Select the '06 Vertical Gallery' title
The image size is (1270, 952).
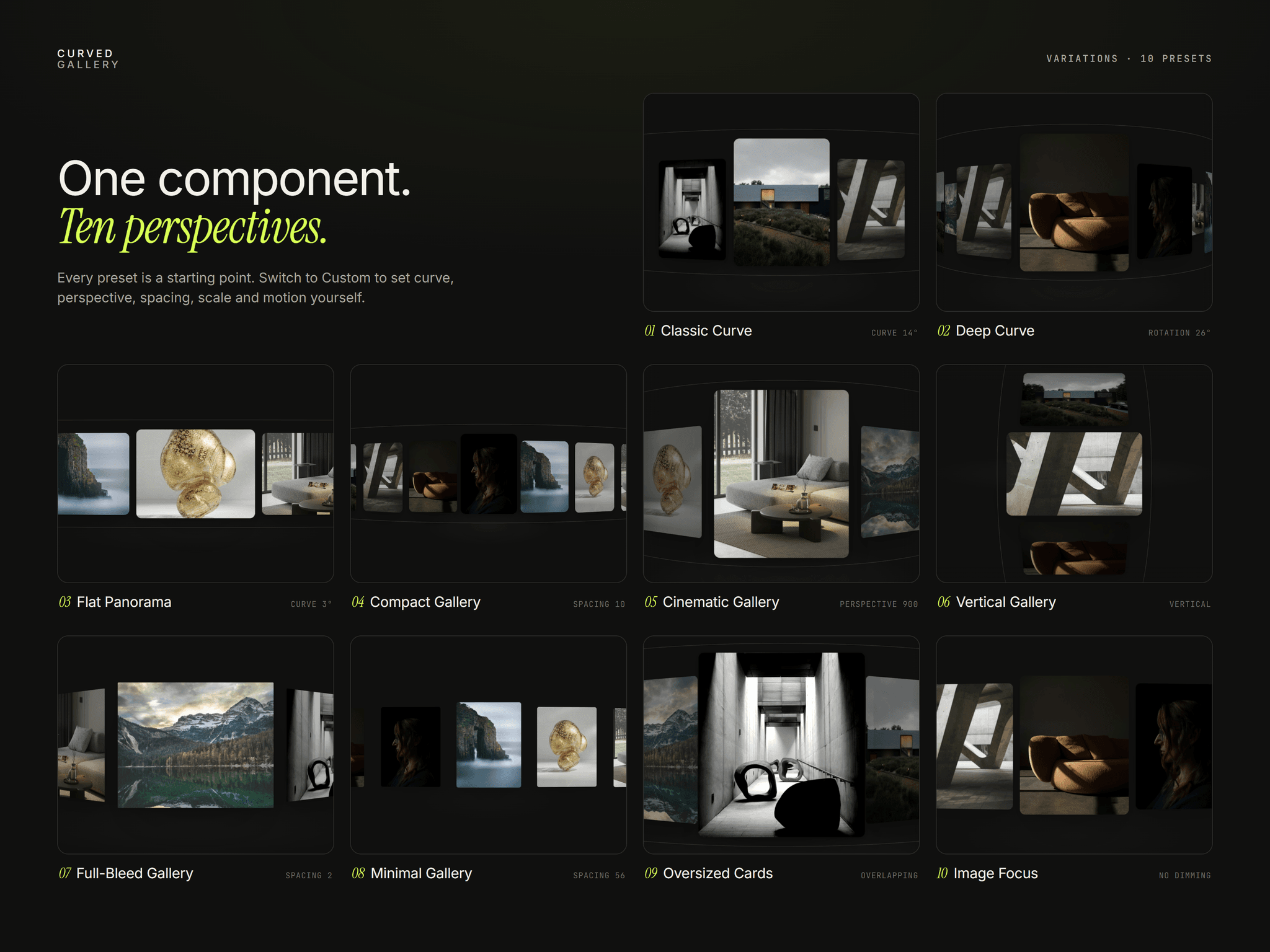click(x=997, y=602)
